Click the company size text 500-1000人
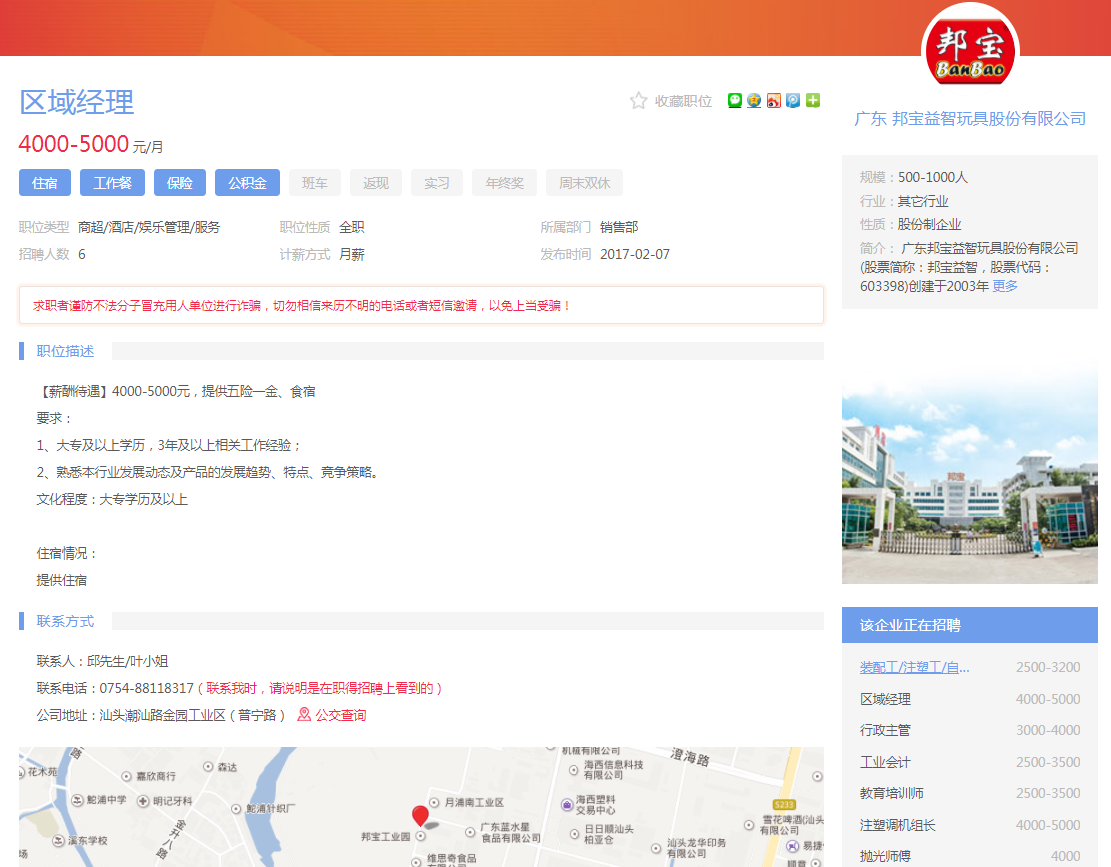 pyautogui.click(x=932, y=177)
